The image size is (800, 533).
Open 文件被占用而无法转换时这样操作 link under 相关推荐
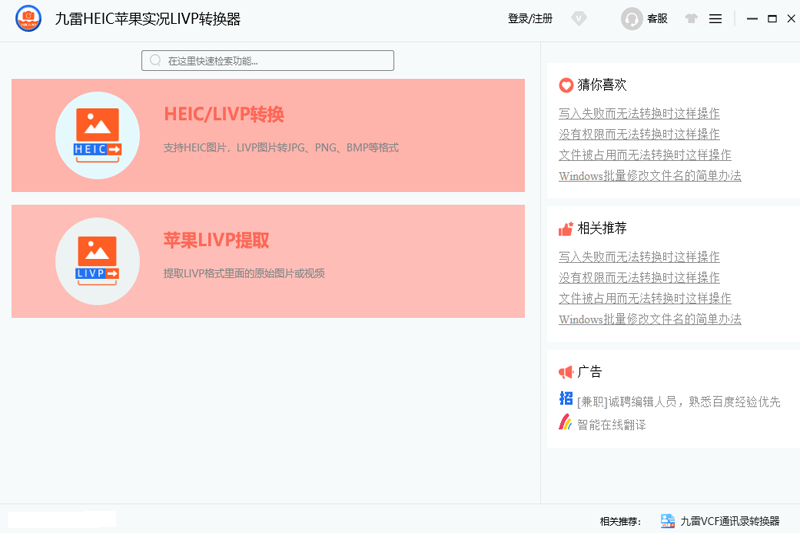(x=645, y=298)
